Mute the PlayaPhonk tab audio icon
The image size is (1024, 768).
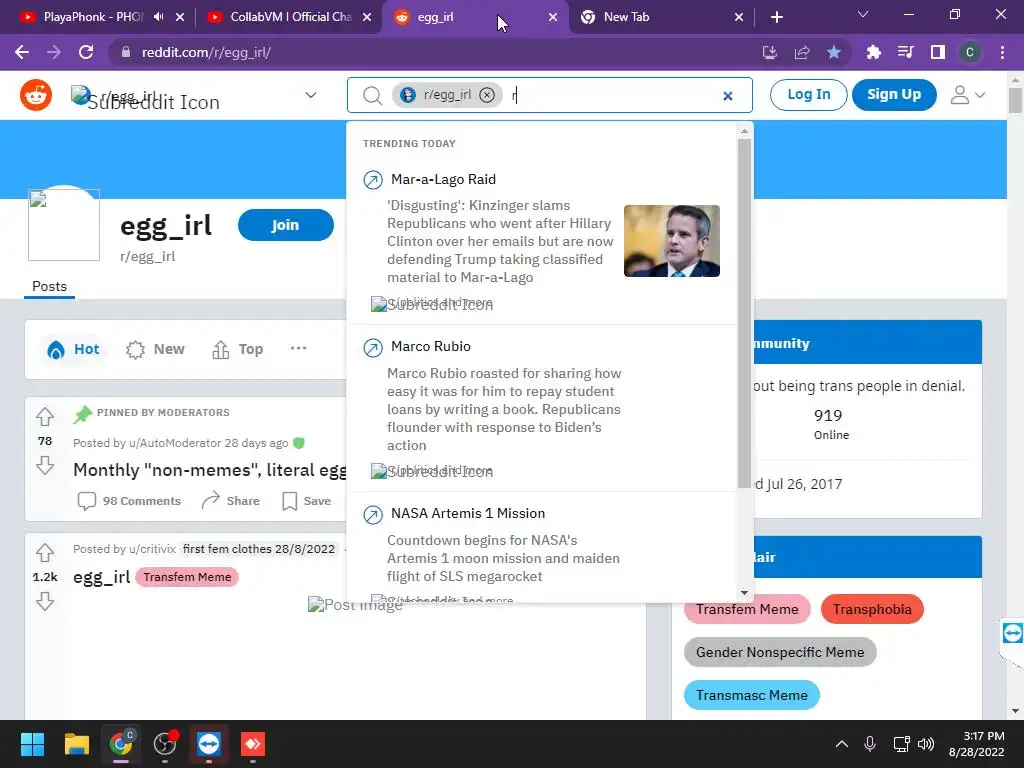pos(159,17)
